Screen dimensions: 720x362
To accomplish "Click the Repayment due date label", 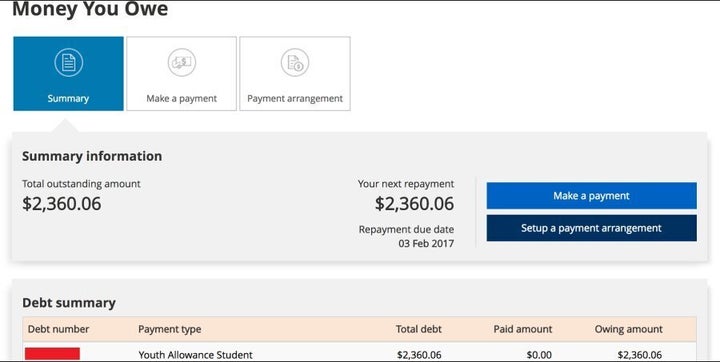I will pos(406,229).
